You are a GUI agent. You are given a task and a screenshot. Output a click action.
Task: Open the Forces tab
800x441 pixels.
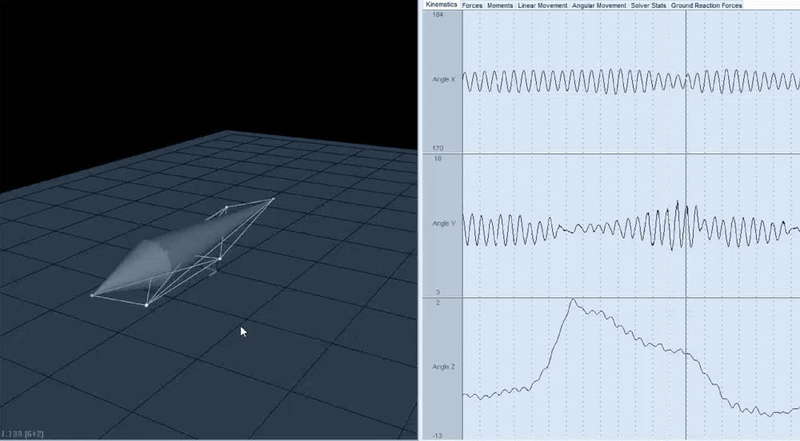click(x=473, y=5)
